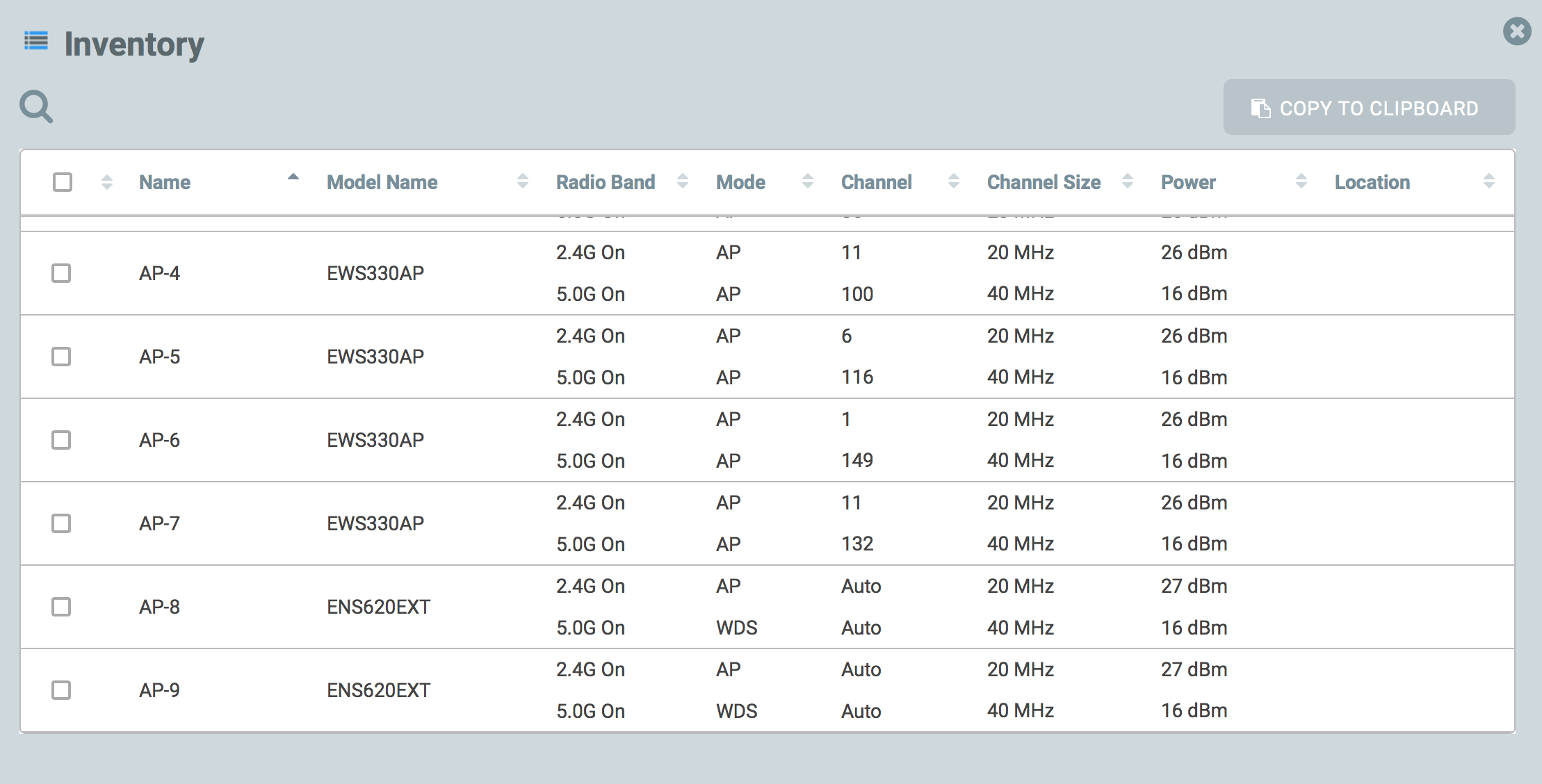Select the AP-9 name cell
Screen dimensions: 1542x784
159,690
